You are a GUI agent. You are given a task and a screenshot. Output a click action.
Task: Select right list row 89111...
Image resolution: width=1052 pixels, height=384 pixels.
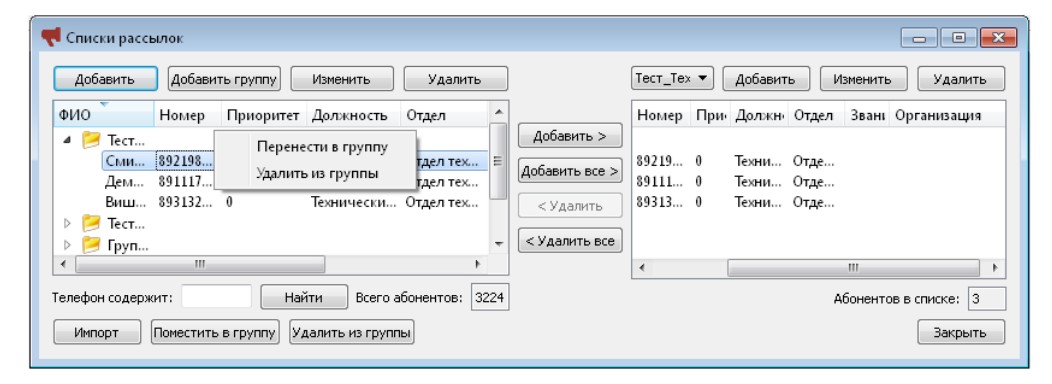tap(819, 182)
